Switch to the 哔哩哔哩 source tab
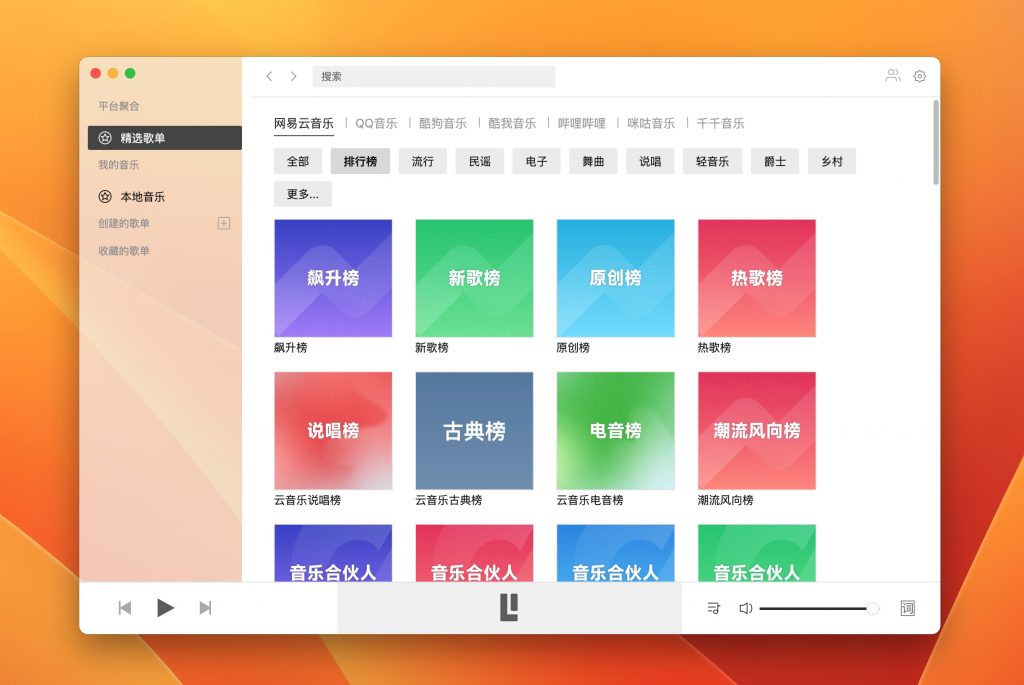 (582, 121)
